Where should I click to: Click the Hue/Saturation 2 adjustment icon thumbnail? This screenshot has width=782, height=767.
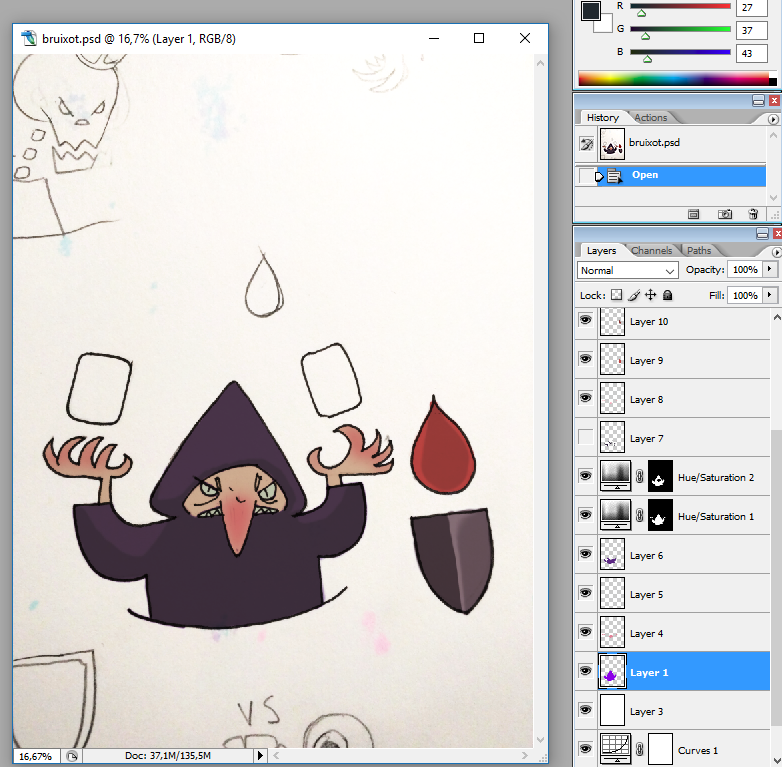tap(615, 477)
